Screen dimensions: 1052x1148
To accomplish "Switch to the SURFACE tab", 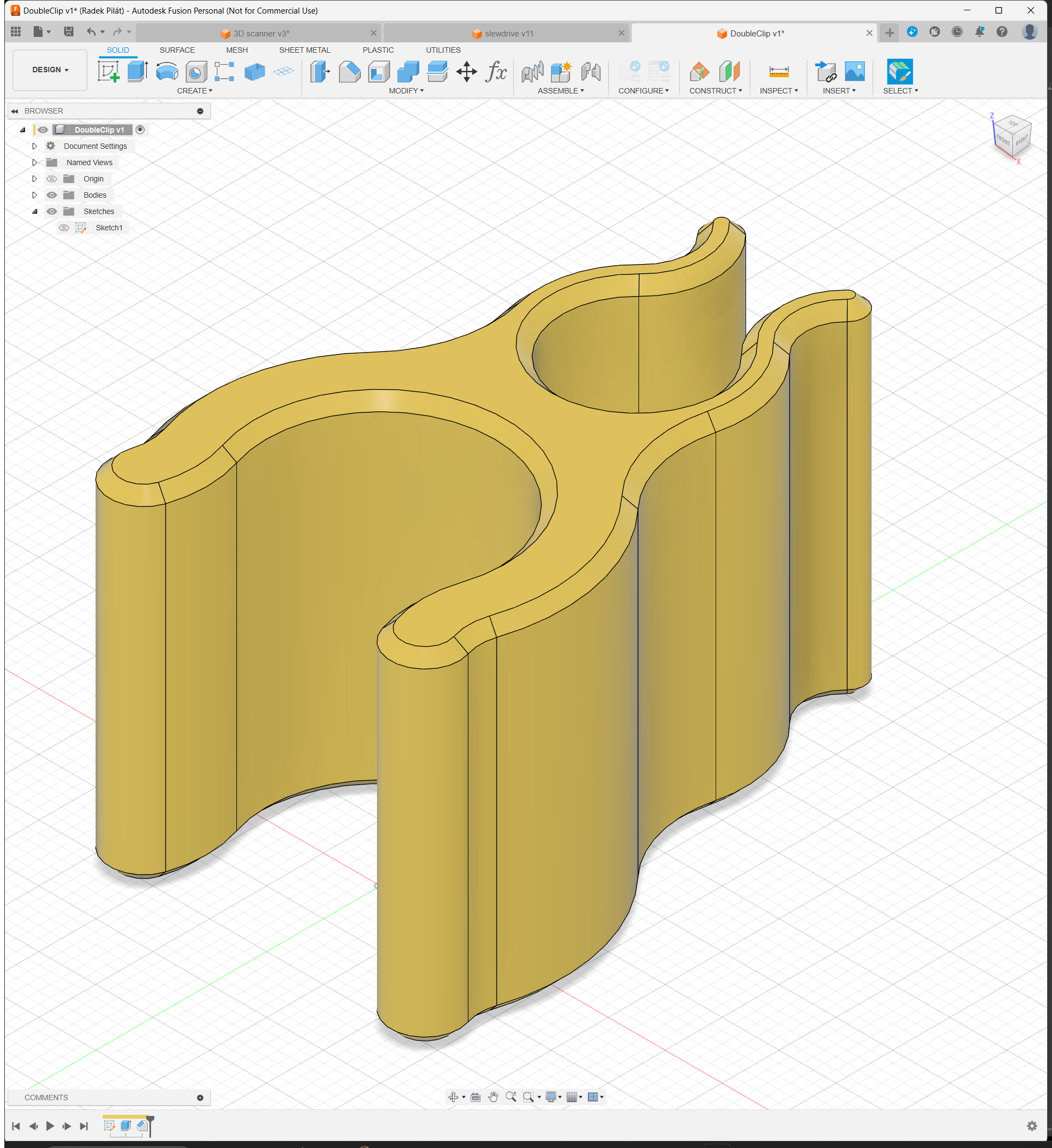I will point(177,50).
